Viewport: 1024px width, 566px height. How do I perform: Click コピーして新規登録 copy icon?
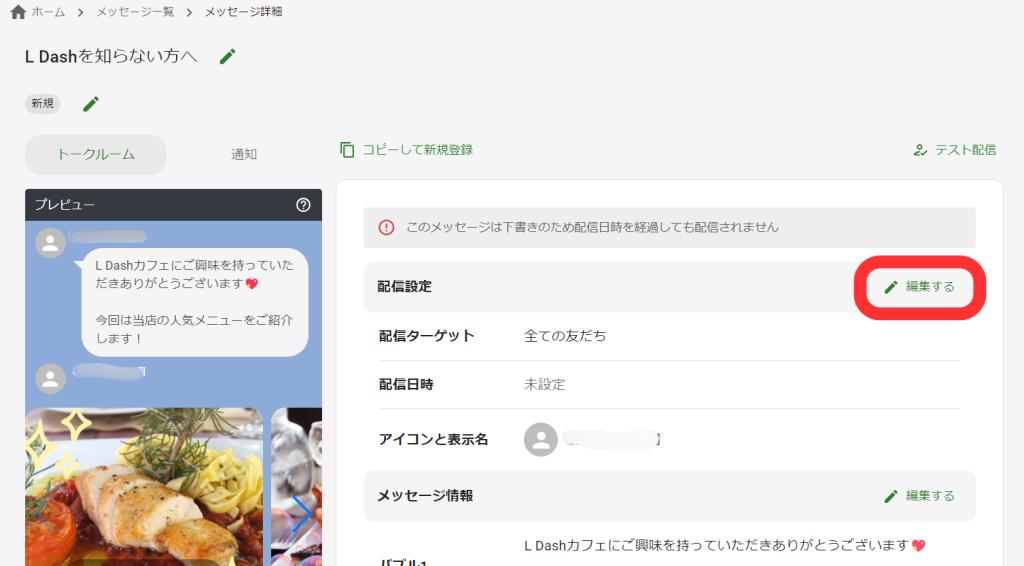point(347,149)
